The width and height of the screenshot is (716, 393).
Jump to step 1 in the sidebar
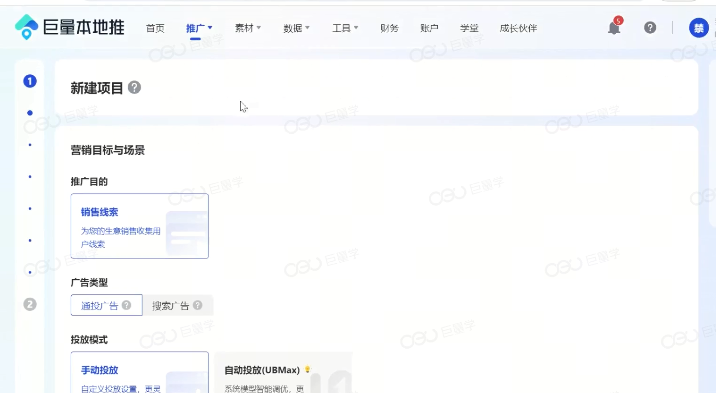[30, 81]
